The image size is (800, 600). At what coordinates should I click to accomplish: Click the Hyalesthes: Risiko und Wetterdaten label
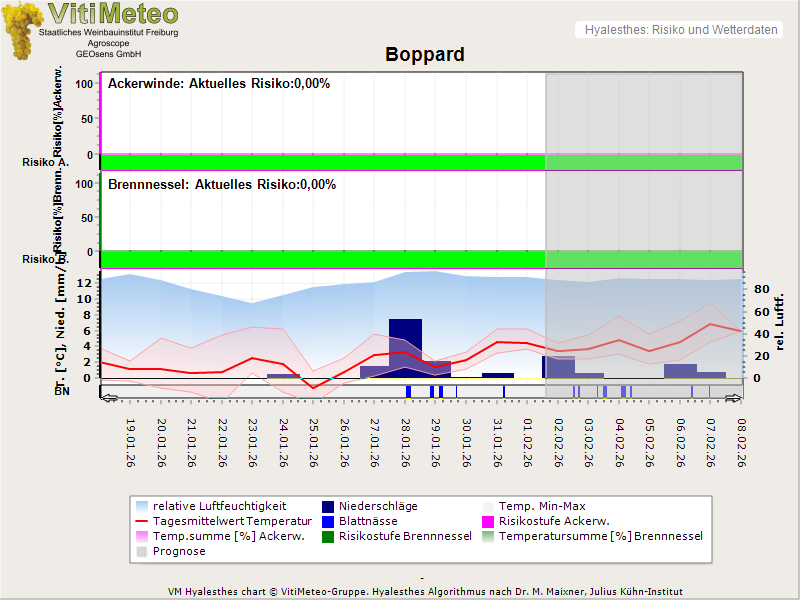[x=680, y=30]
